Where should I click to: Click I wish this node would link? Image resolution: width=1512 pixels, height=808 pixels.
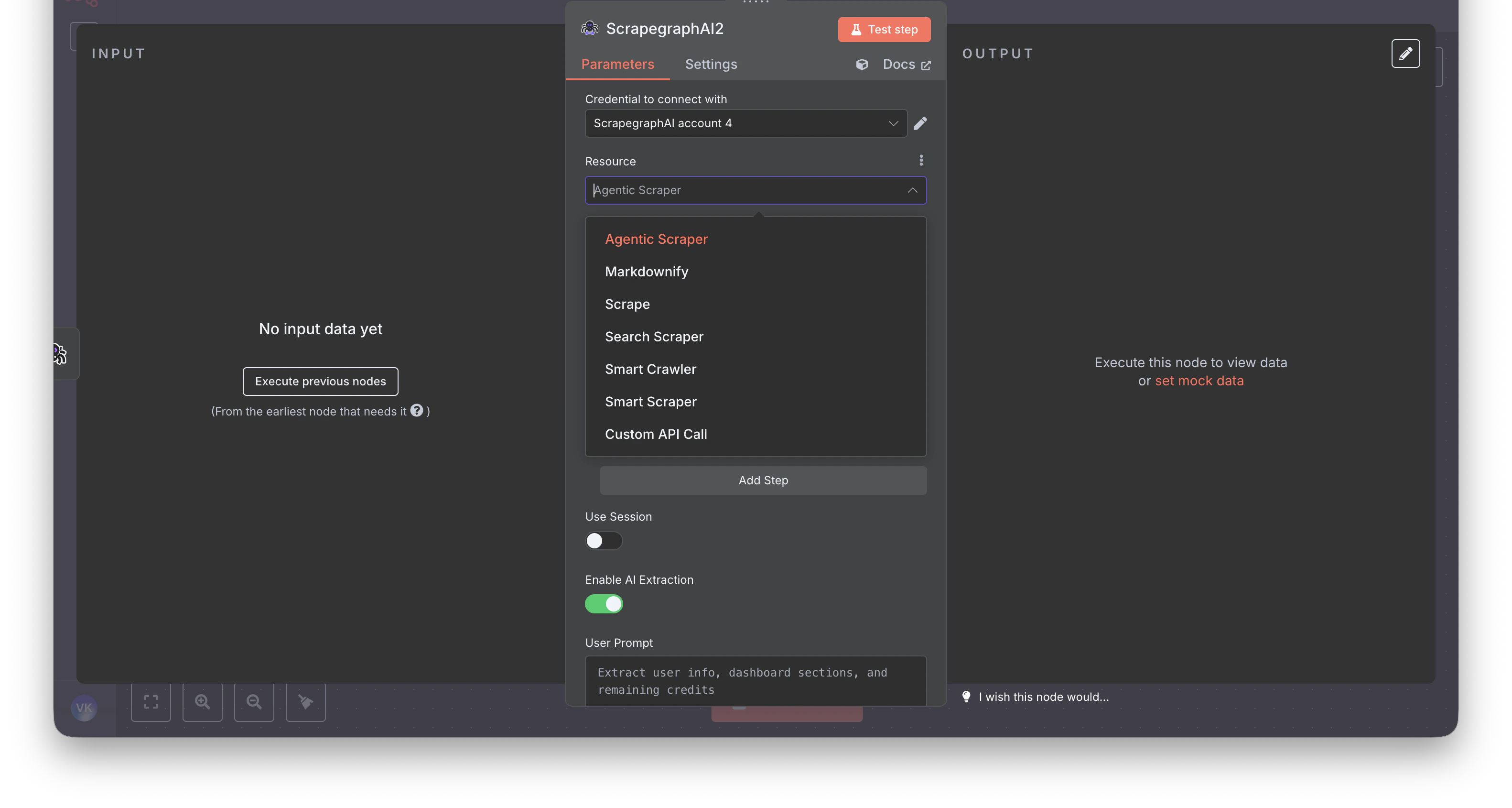point(1044,697)
